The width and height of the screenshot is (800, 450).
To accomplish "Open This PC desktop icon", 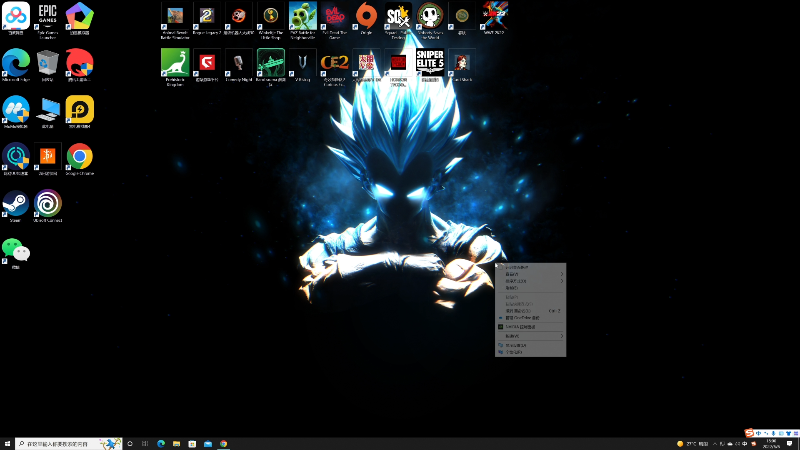I will tap(47, 112).
